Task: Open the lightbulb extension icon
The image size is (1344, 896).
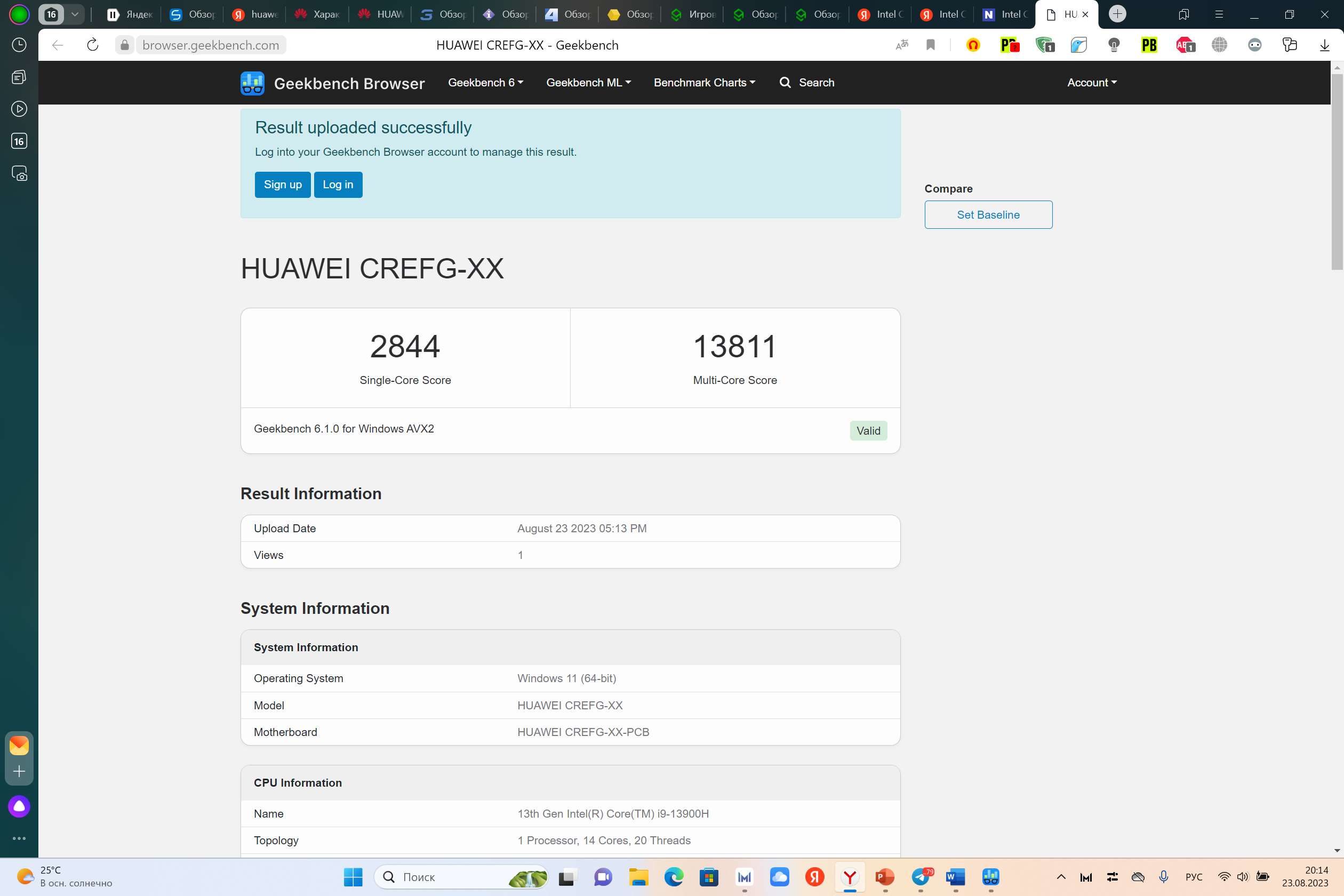Action: pyautogui.click(x=1114, y=45)
